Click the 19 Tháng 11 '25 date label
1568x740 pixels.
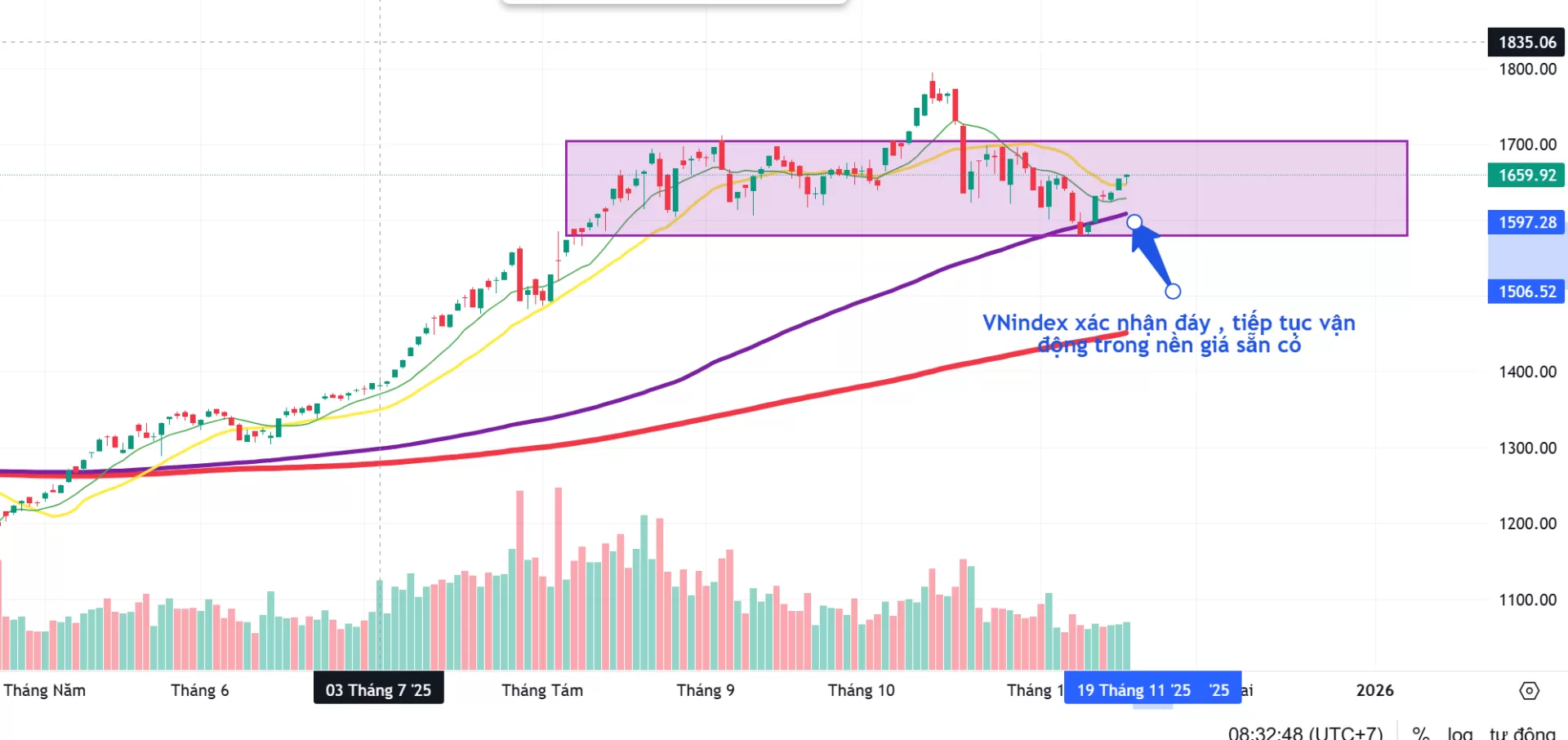pos(1134,690)
